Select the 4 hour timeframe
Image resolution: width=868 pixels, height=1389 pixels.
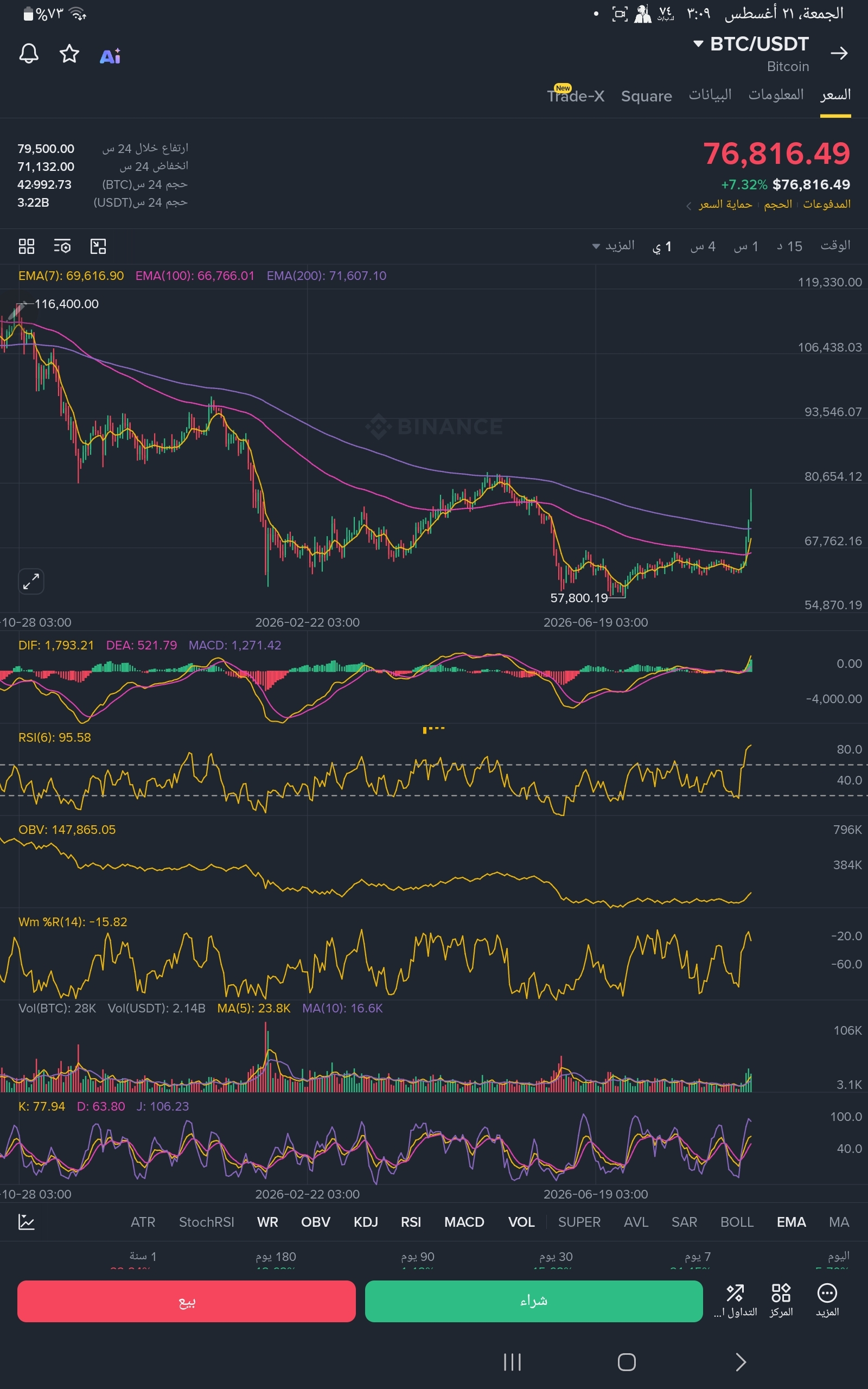703,246
